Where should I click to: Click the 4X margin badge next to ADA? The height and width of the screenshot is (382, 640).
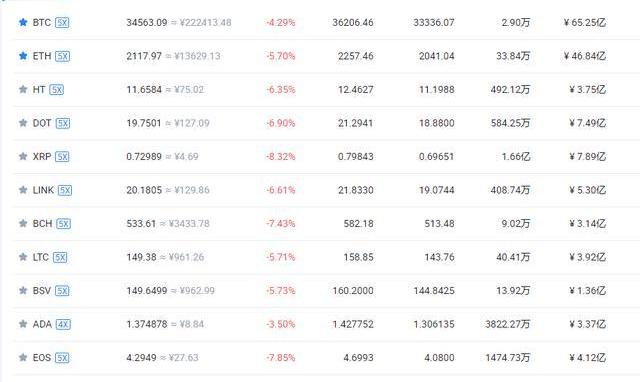[x=63, y=324]
